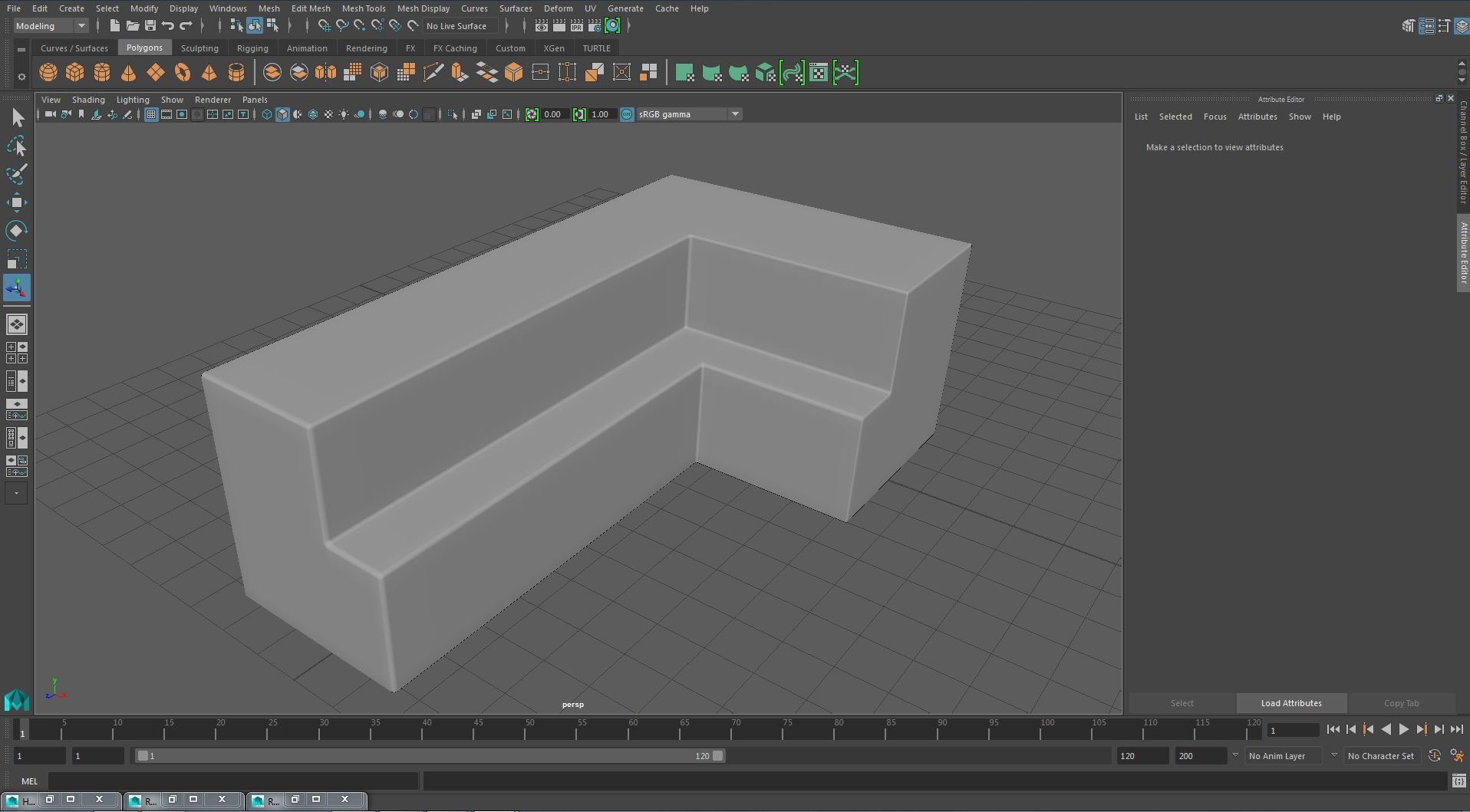This screenshot has height=812, width=1470.
Task: Toggle the viewport grid display
Action: coord(150,114)
